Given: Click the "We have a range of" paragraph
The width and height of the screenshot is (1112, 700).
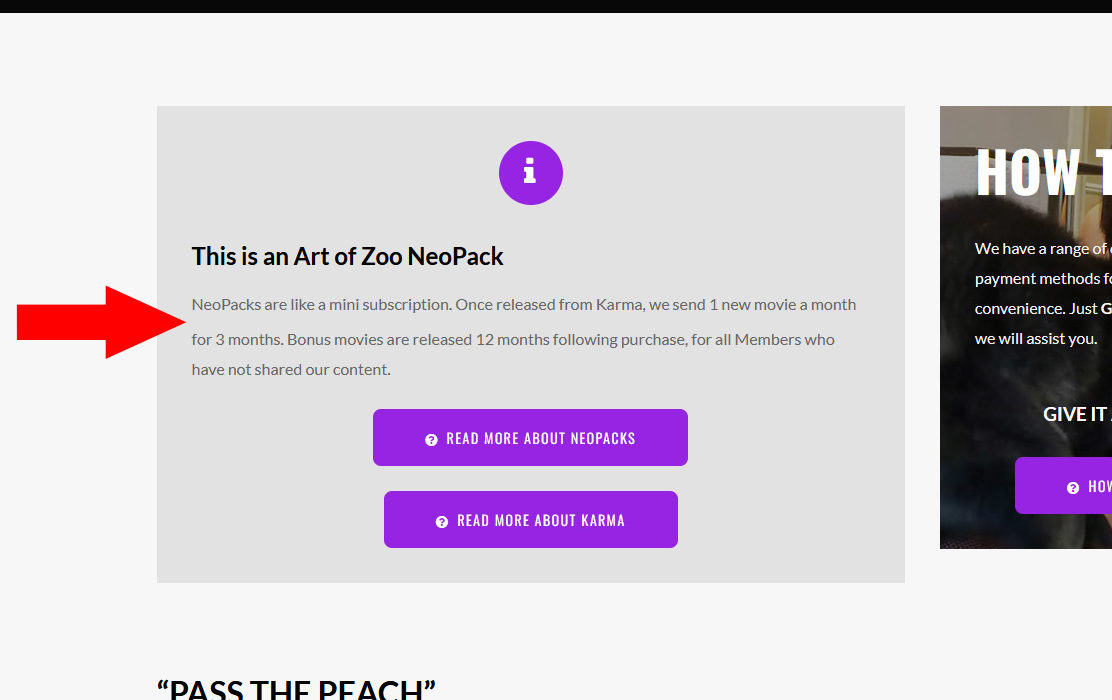Looking at the screenshot, I should click(1040, 248).
